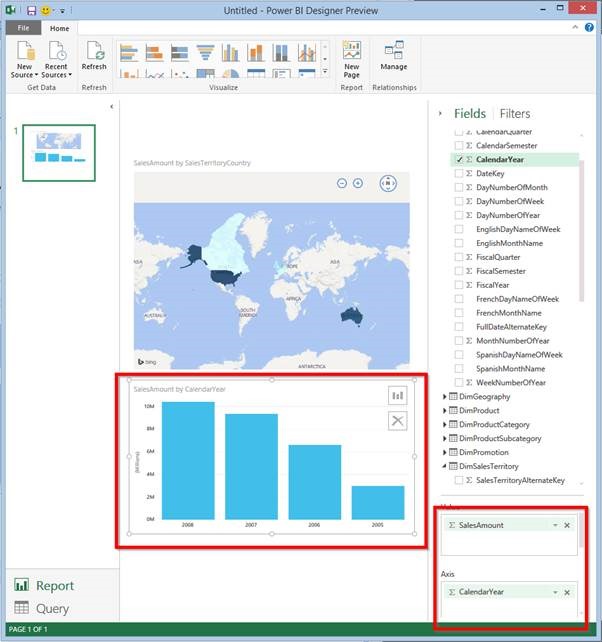
Task: Add a New Page to the report
Action: (x=351, y=59)
